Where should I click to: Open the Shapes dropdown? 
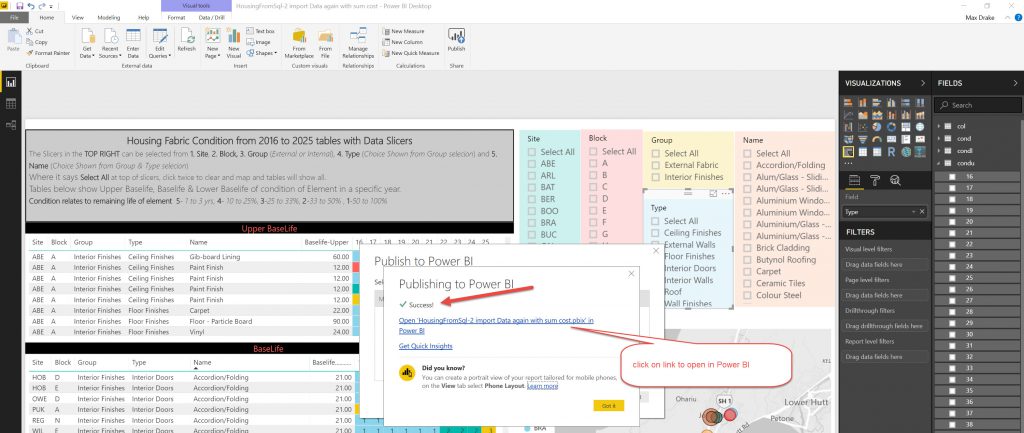pos(264,54)
